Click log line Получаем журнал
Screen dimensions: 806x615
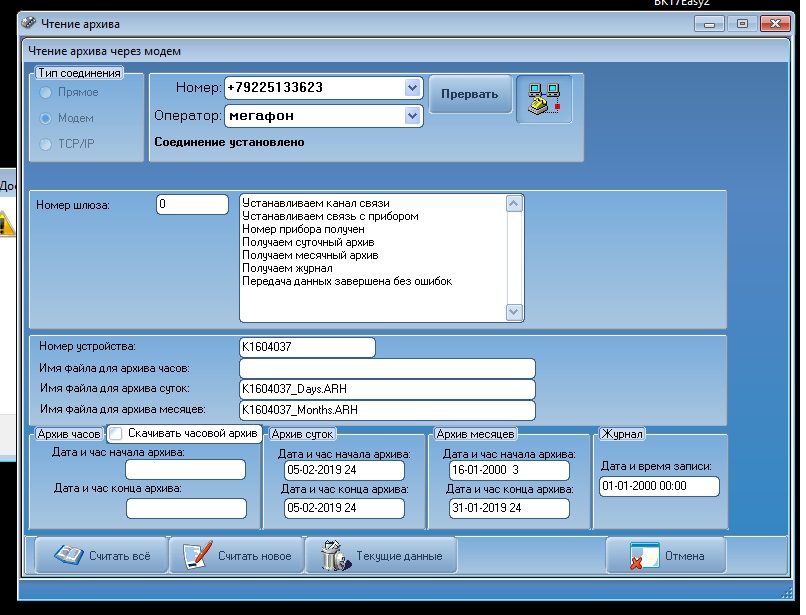coord(287,268)
